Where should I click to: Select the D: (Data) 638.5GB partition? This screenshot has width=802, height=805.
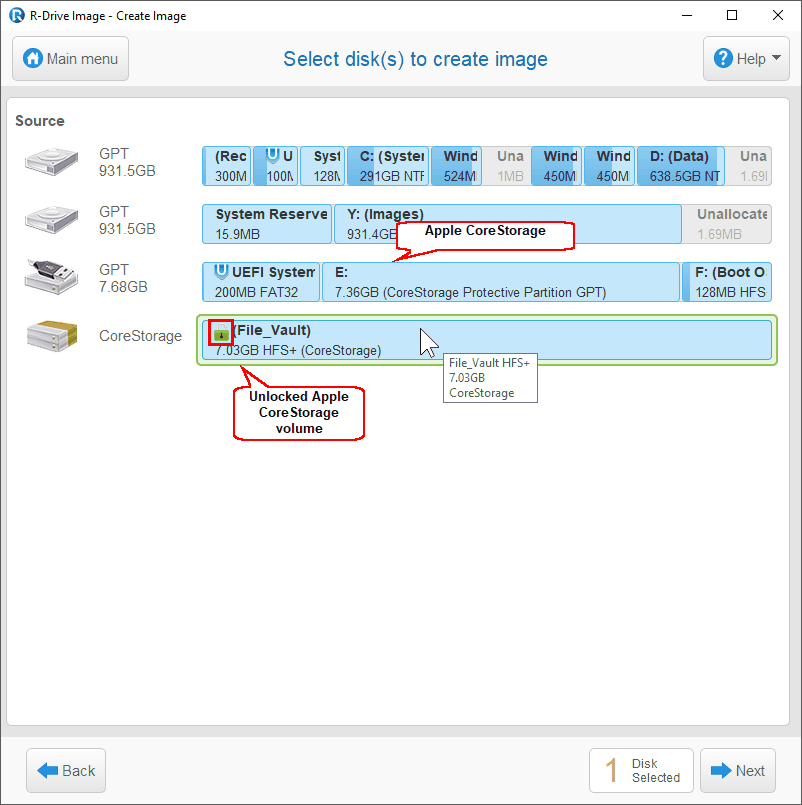pyautogui.click(x=681, y=166)
